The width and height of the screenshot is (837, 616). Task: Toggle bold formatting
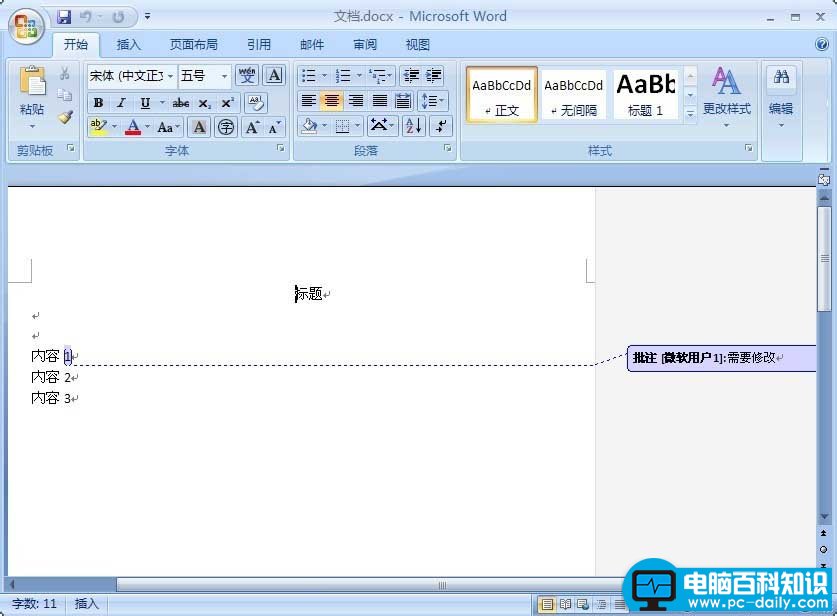pyautogui.click(x=98, y=102)
